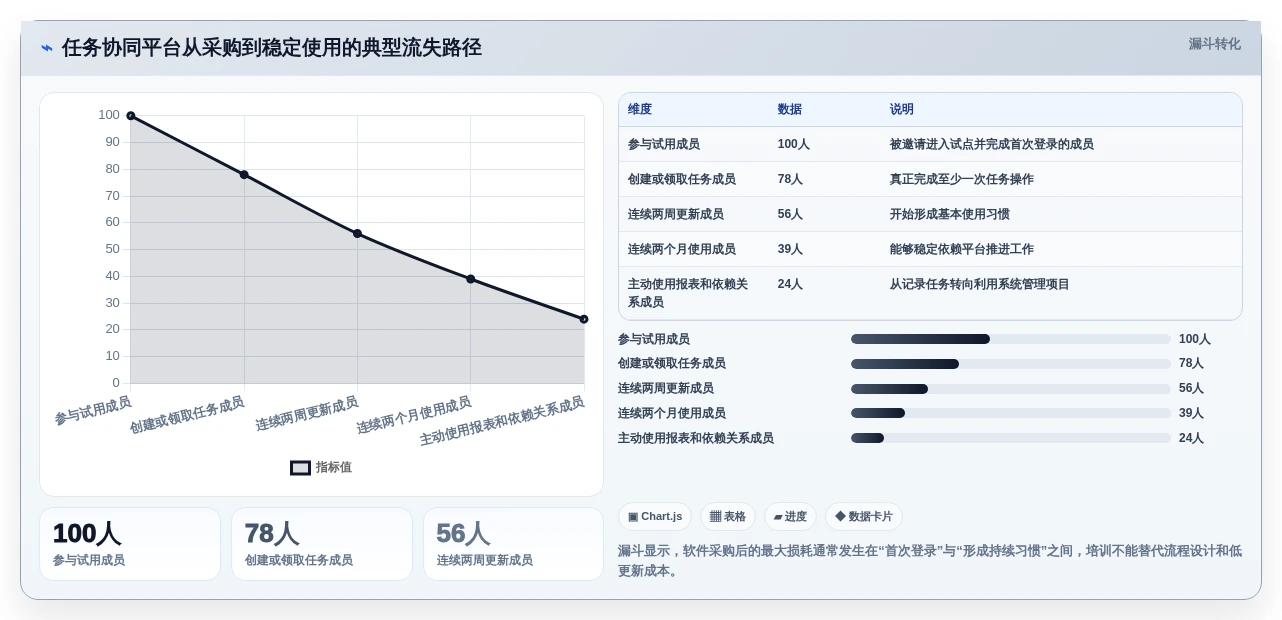The height and width of the screenshot is (620, 1282).
Task: Click the 主动使用报表和依赖关系成员 progress bar
Action: [1010, 438]
